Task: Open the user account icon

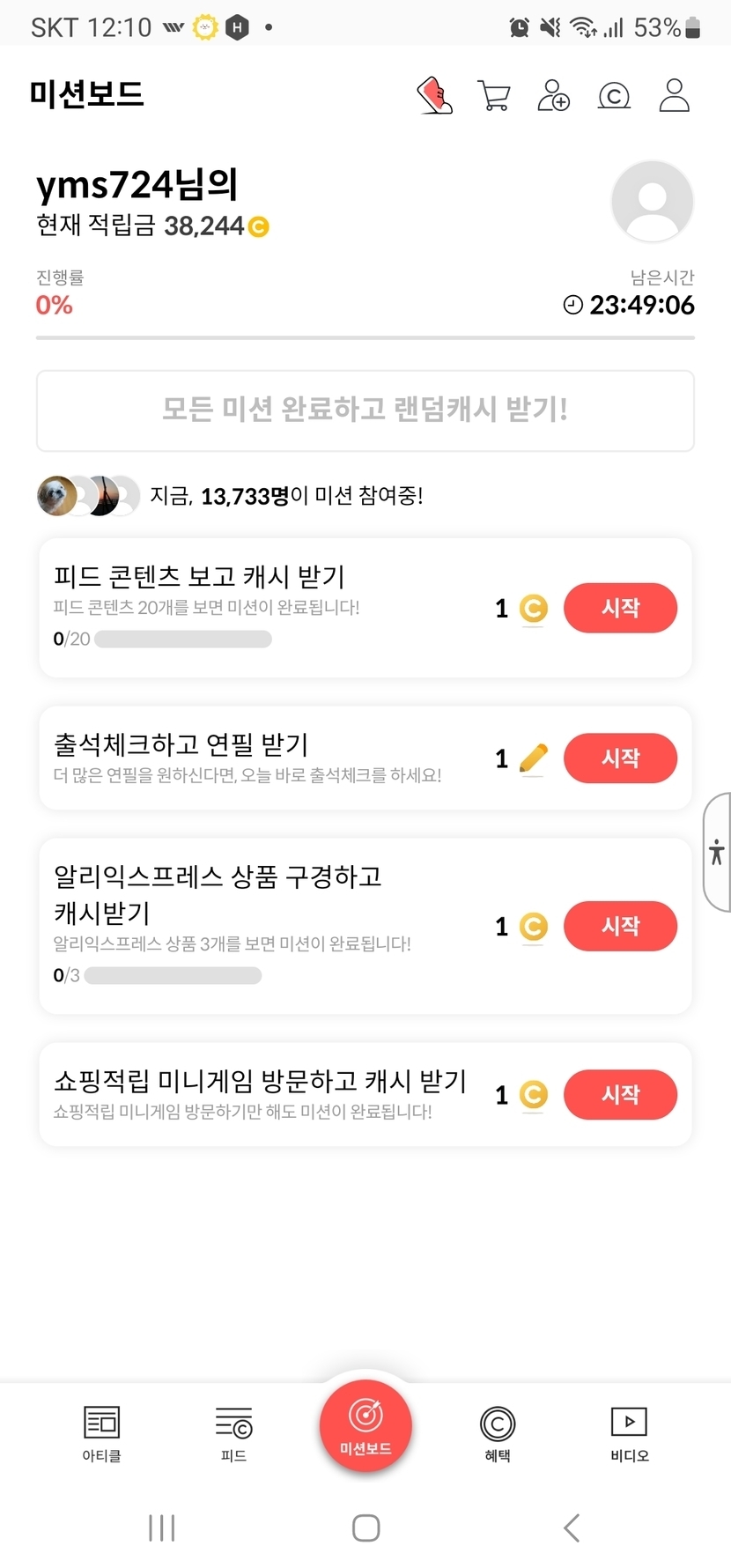Action: pyautogui.click(x=674, y=95)
